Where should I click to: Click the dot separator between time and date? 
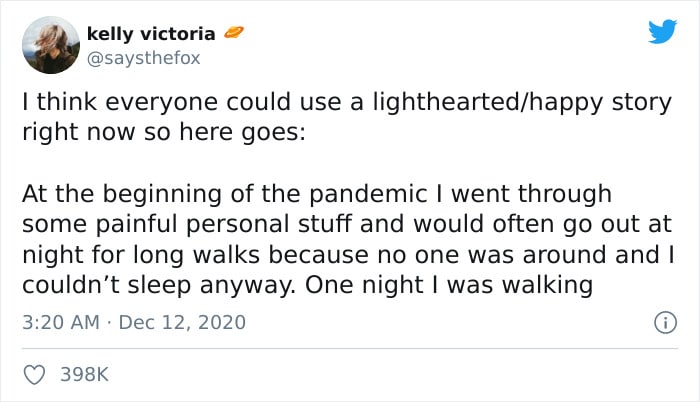[109, 322]
